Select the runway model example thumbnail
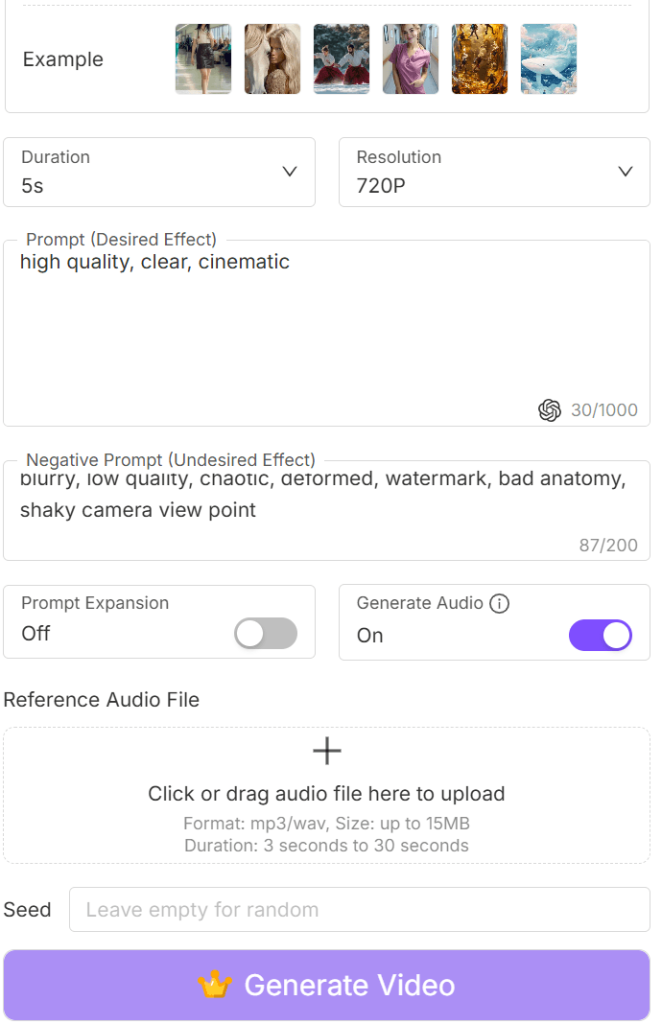The image size is (662, 1024). pos(203,59)
